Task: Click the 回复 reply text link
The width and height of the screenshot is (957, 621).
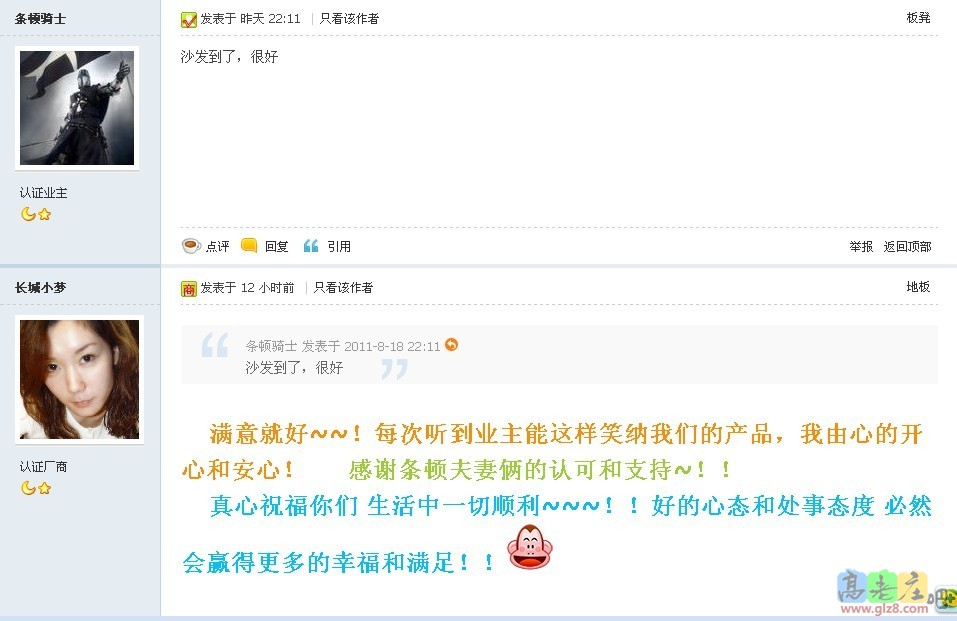Action: (x=276, y=246)
